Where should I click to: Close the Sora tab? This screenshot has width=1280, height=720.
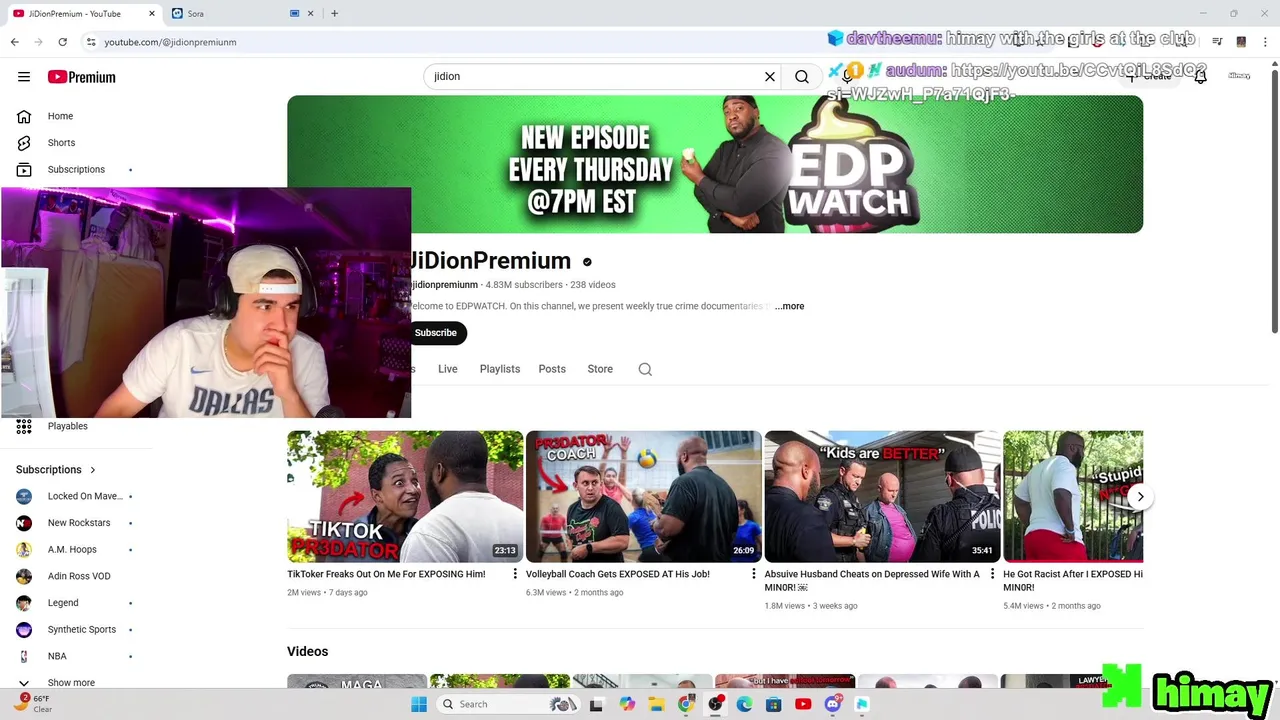pyautogui.click(x=310, y=13)
